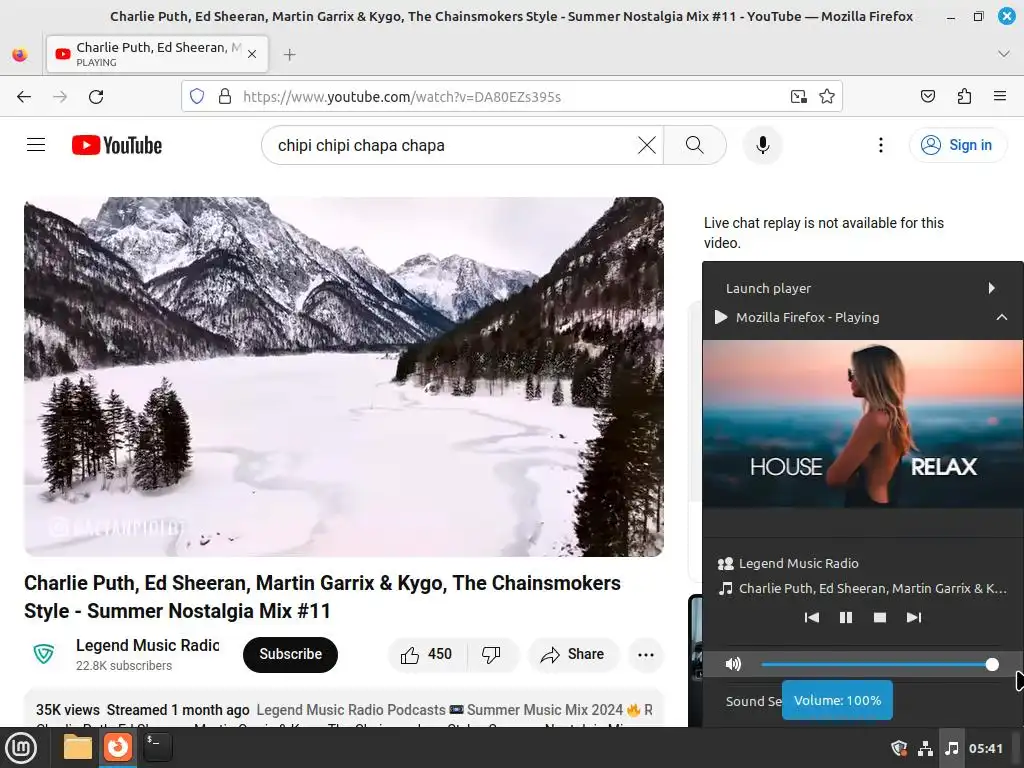Image resolution: width=1024 pixels, height=768 pixels.
Task: Go back with the browser back arrow
Action: [24, 97]
